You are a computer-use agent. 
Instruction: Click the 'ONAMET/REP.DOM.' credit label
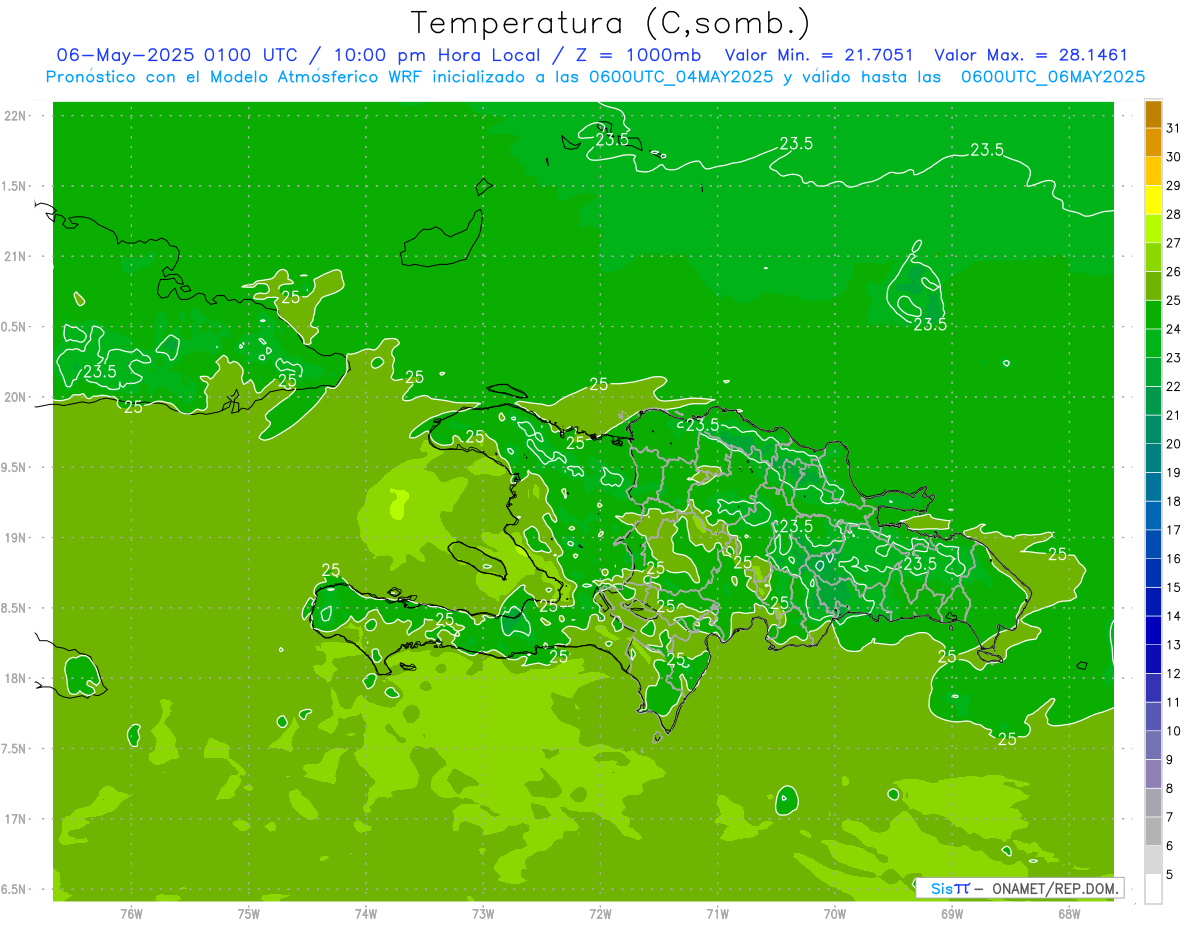pyautogui.click(x=1054, y=888)
